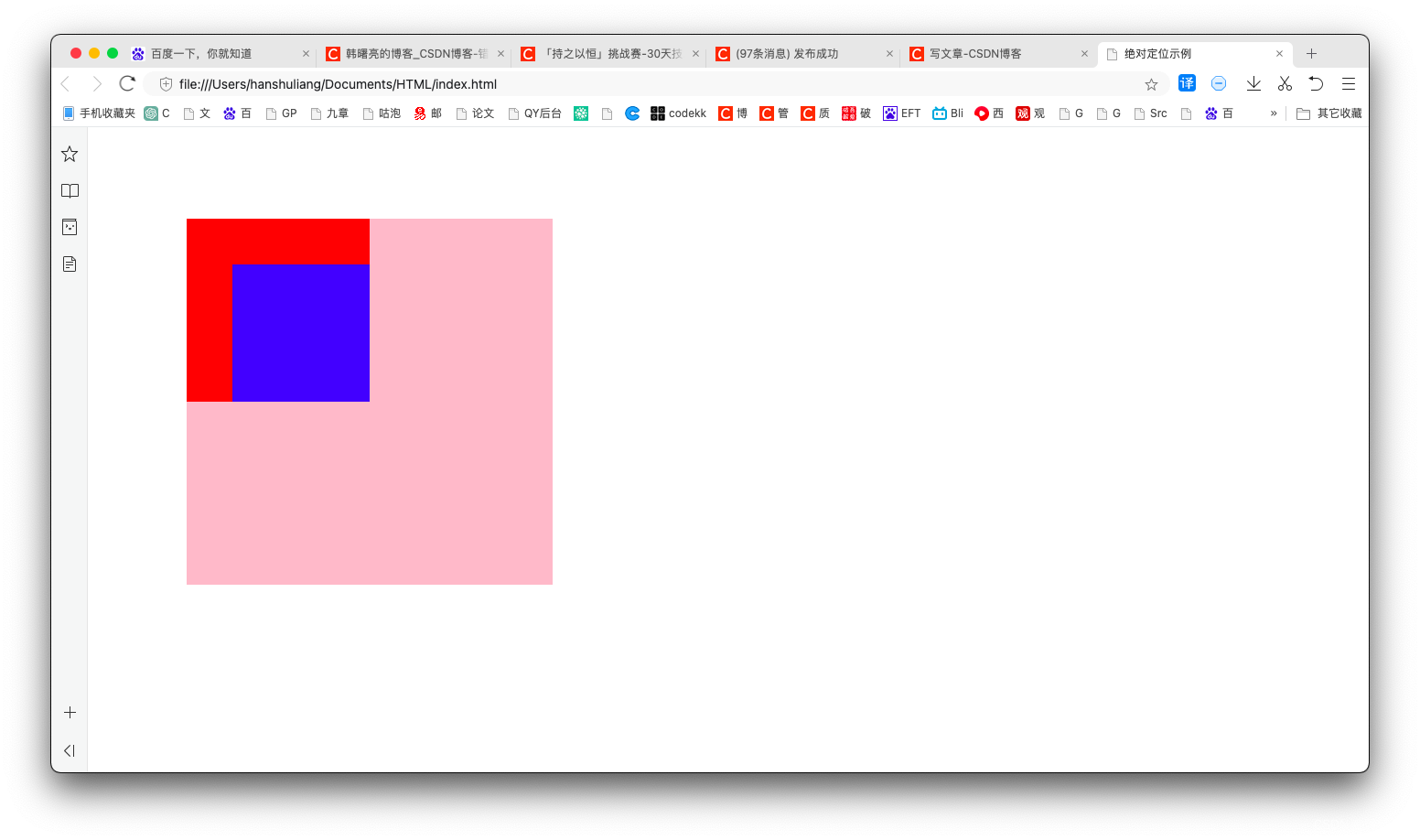Open the CSDN 质 bookmark
The width and height of the screenshot is (1420, 840).
coord(815,113)
